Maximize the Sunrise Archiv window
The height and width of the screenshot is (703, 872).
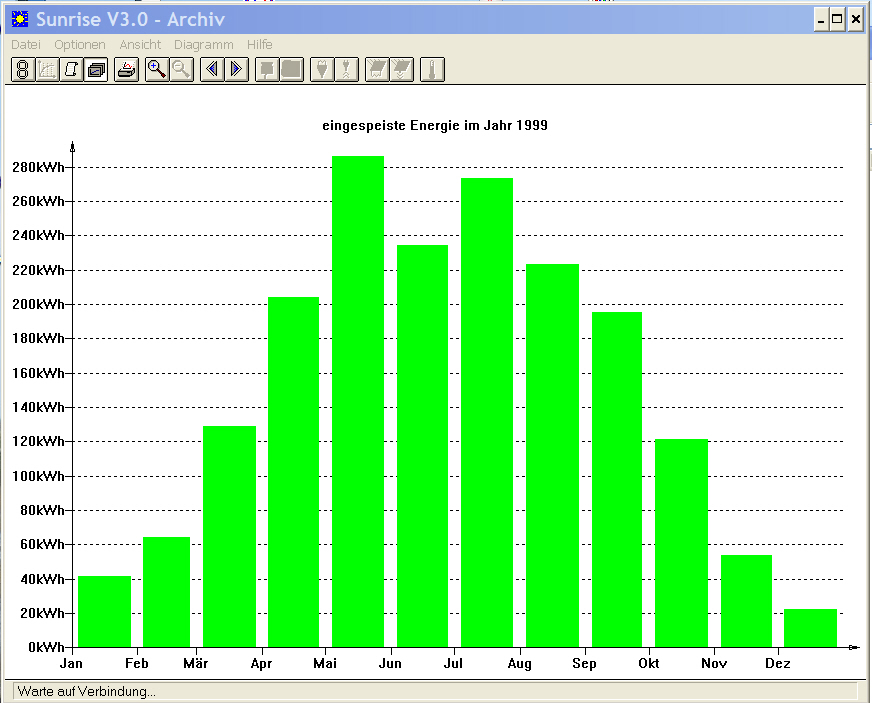pyautogui.click(x=837, y=20)
